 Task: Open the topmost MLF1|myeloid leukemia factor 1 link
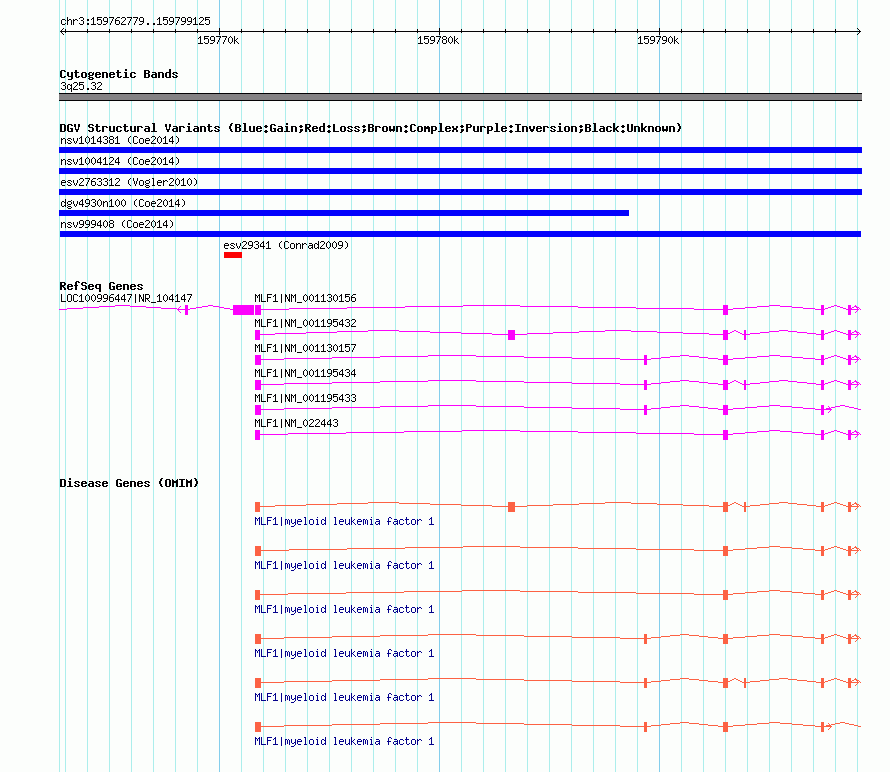tap(344, 521)
